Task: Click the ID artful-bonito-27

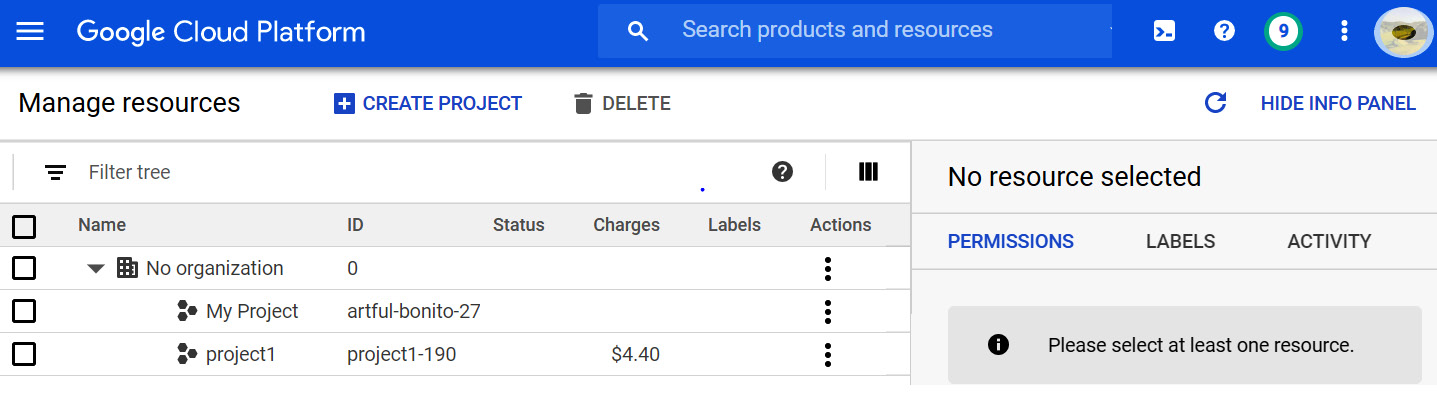Action: [x=414, y=311]
